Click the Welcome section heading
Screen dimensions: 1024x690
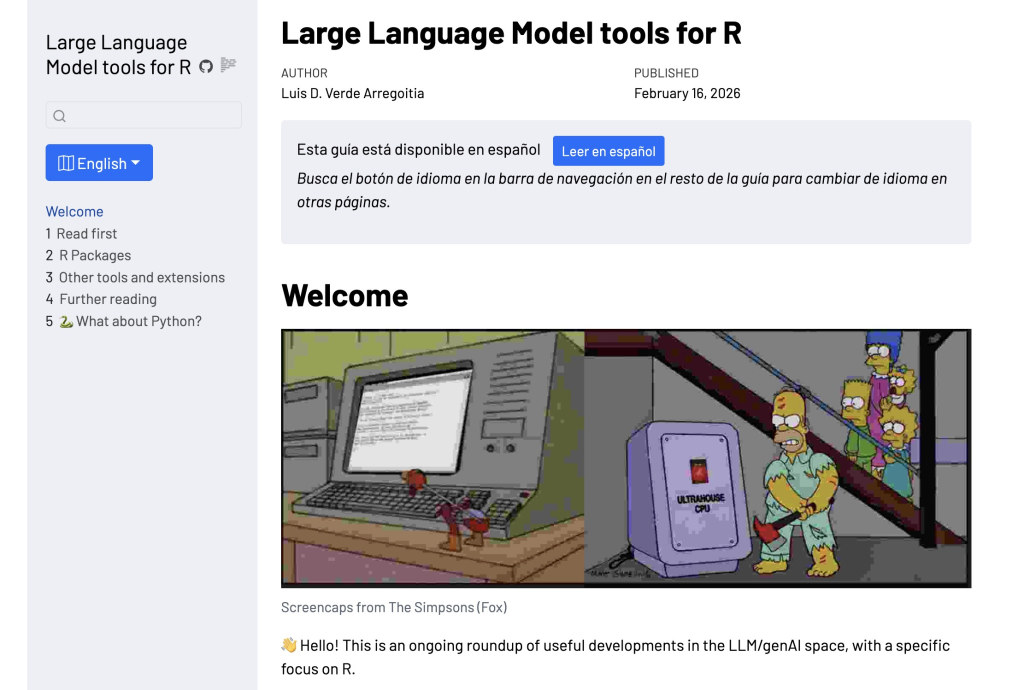click(x=345, y=295)
